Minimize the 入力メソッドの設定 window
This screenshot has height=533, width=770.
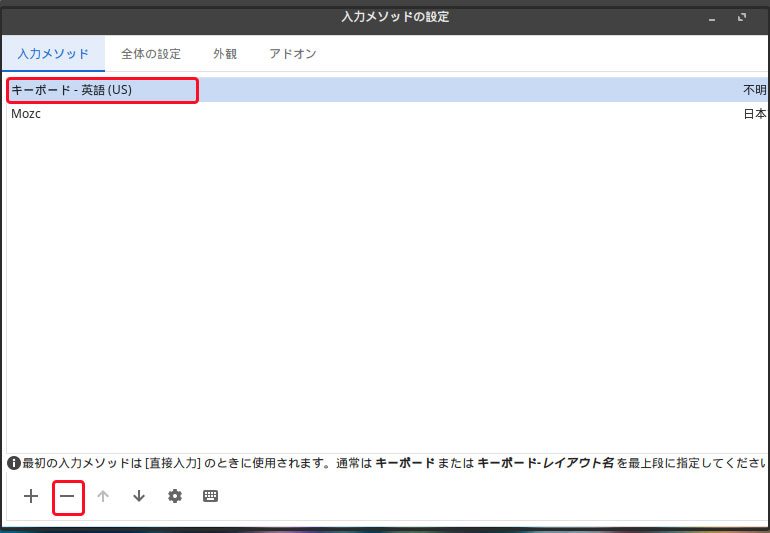(x=713, y=18)
